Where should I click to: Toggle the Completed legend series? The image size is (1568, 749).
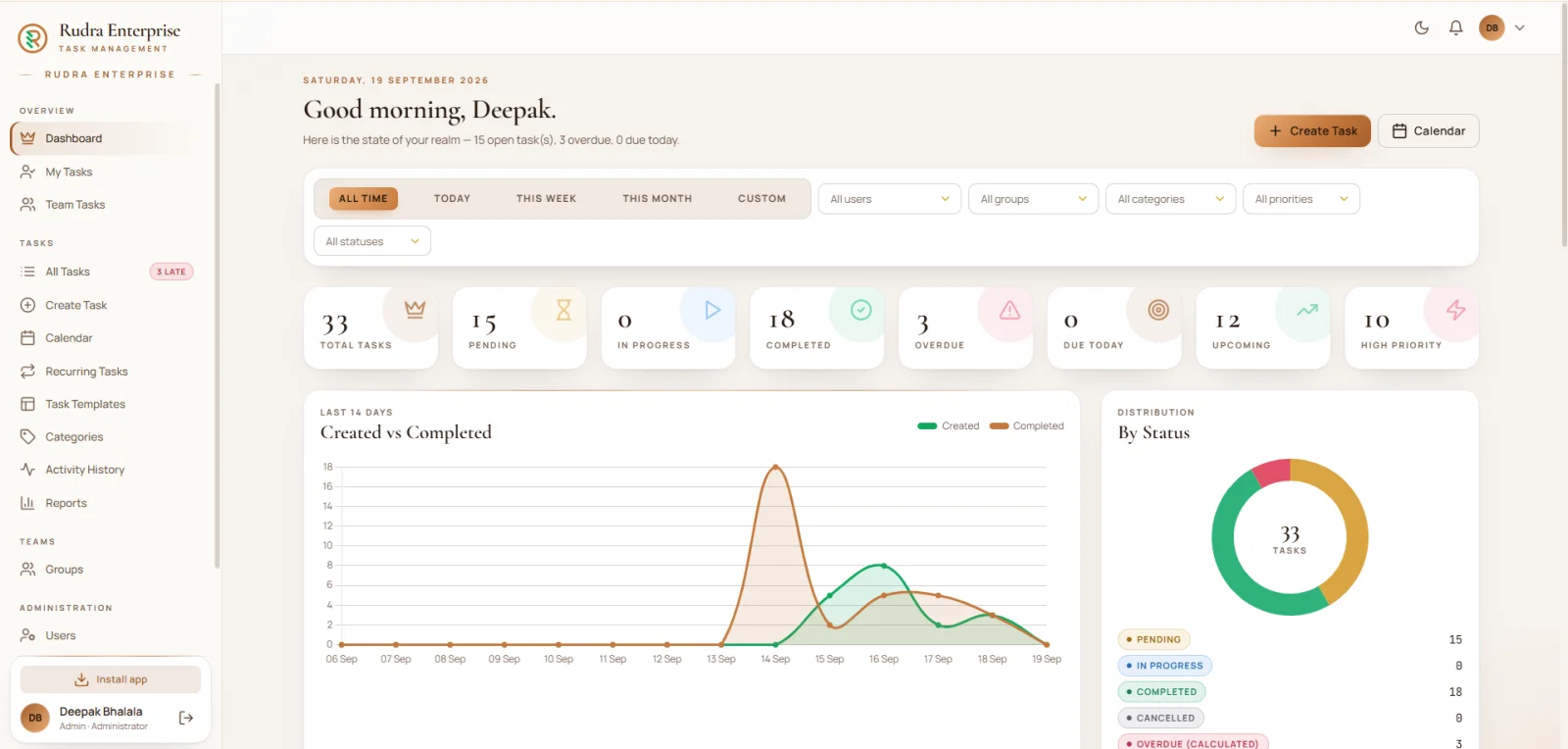tap(1026, 426)
